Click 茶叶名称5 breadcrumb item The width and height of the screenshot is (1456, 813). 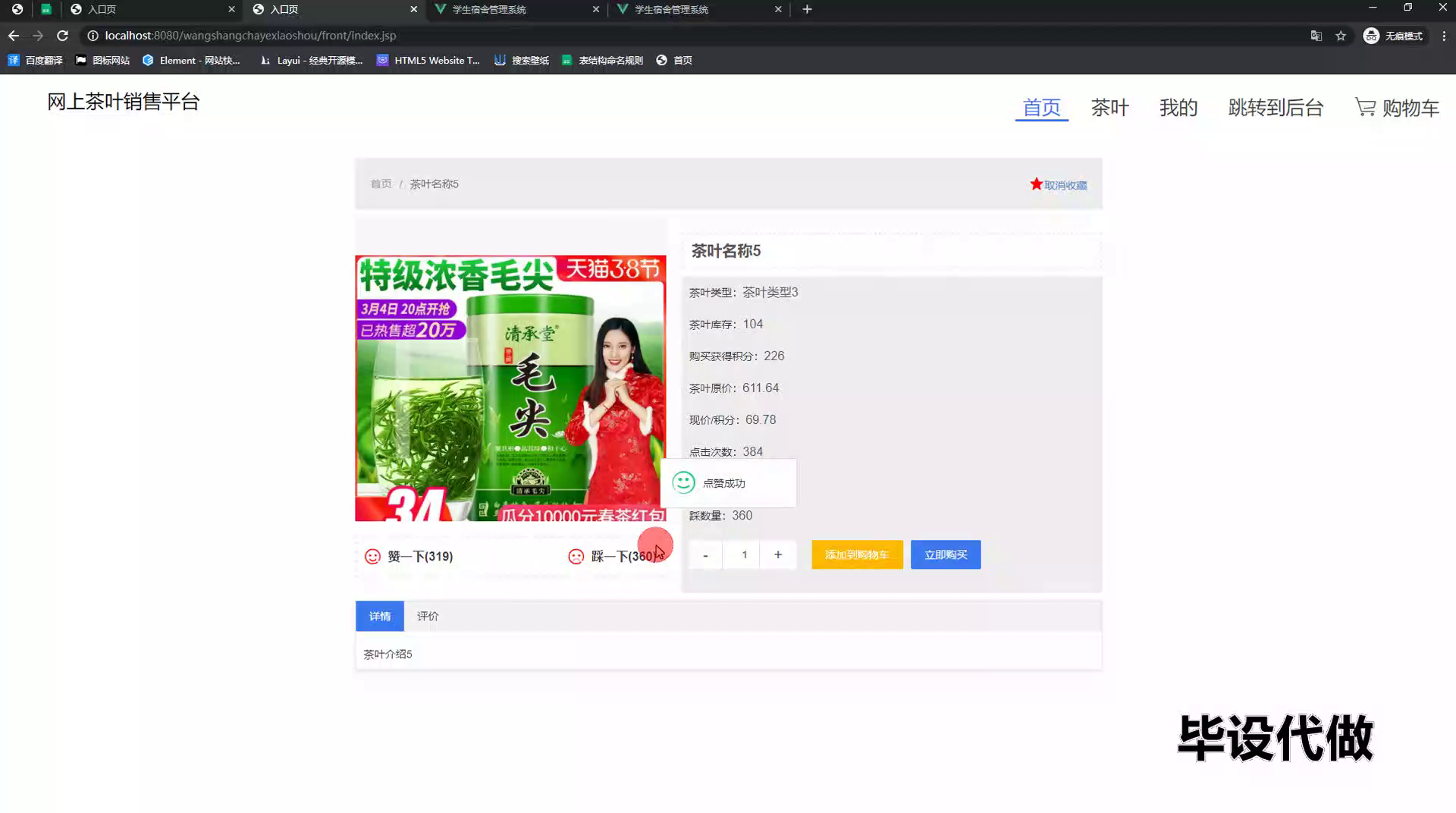tap(434, 184)
